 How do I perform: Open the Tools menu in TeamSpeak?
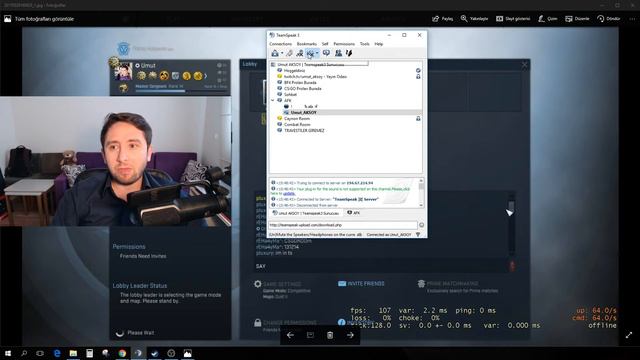click(364, 44)
